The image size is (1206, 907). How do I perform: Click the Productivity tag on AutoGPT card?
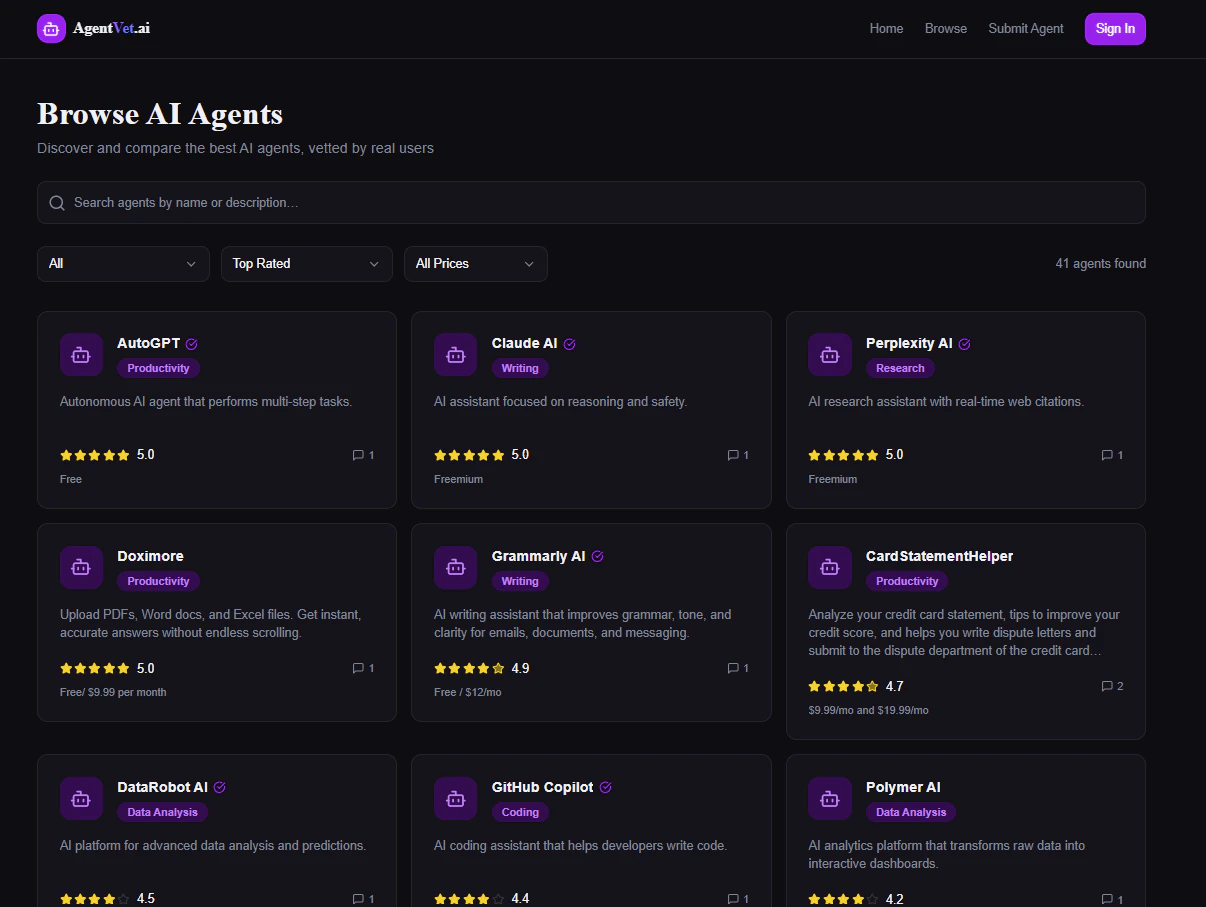[158, 368]
